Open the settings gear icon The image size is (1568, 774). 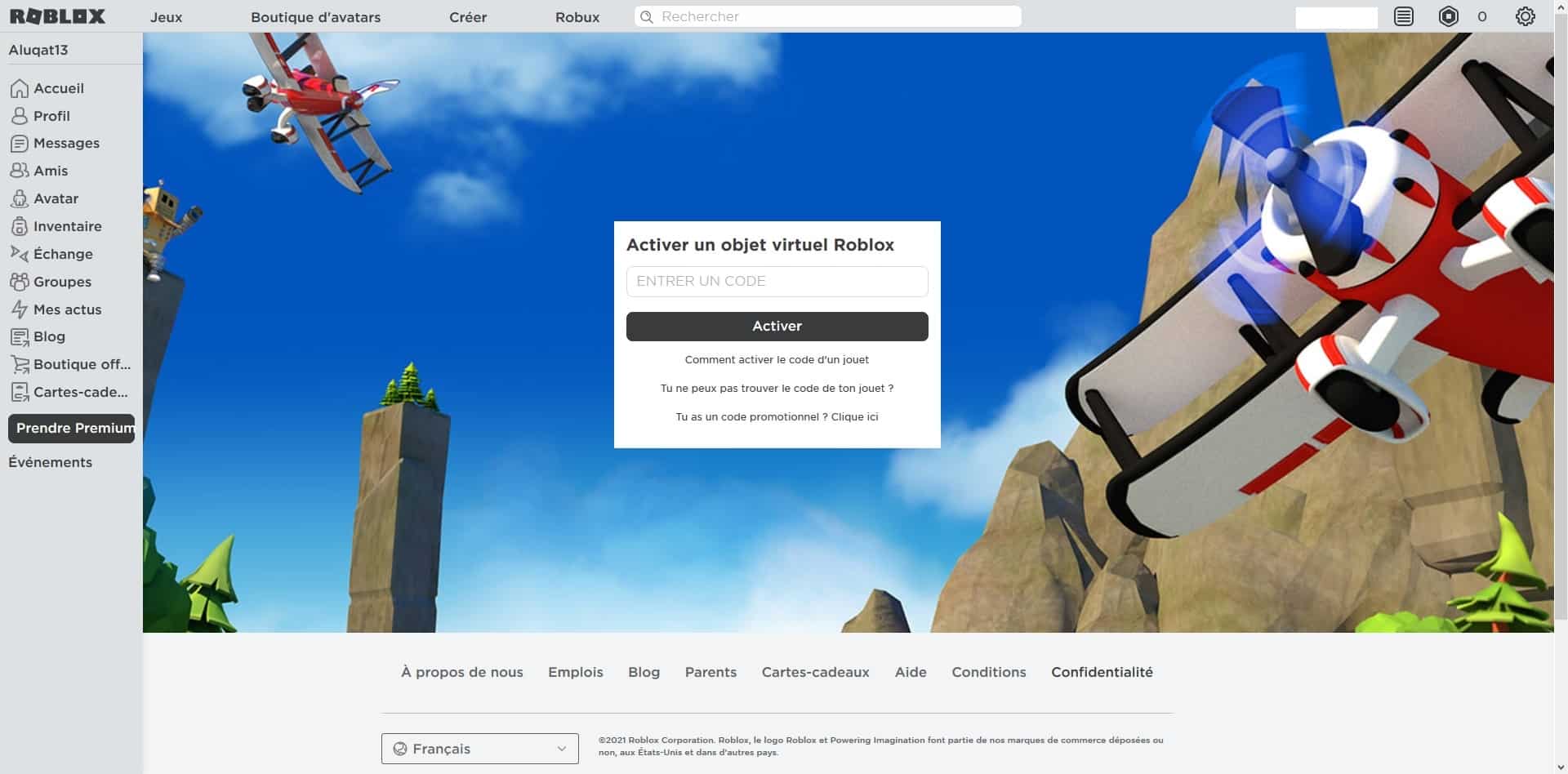pyautogui.click(x=1526, y=16)
